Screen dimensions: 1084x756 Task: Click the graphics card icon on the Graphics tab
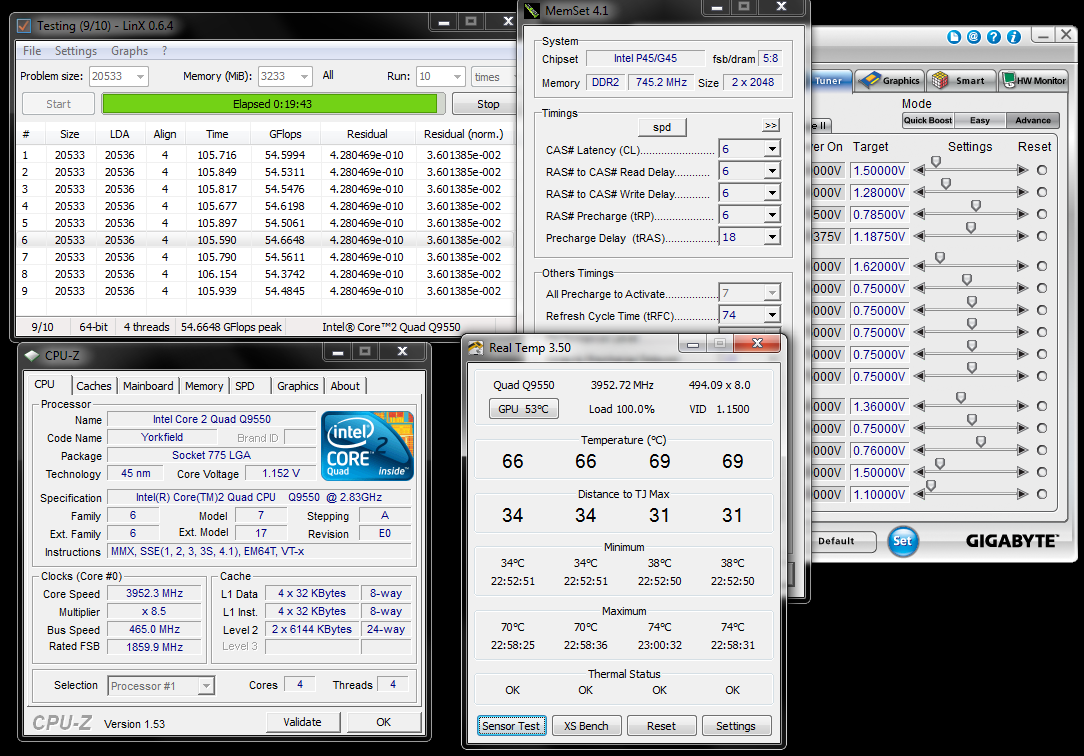coord(869,80)
